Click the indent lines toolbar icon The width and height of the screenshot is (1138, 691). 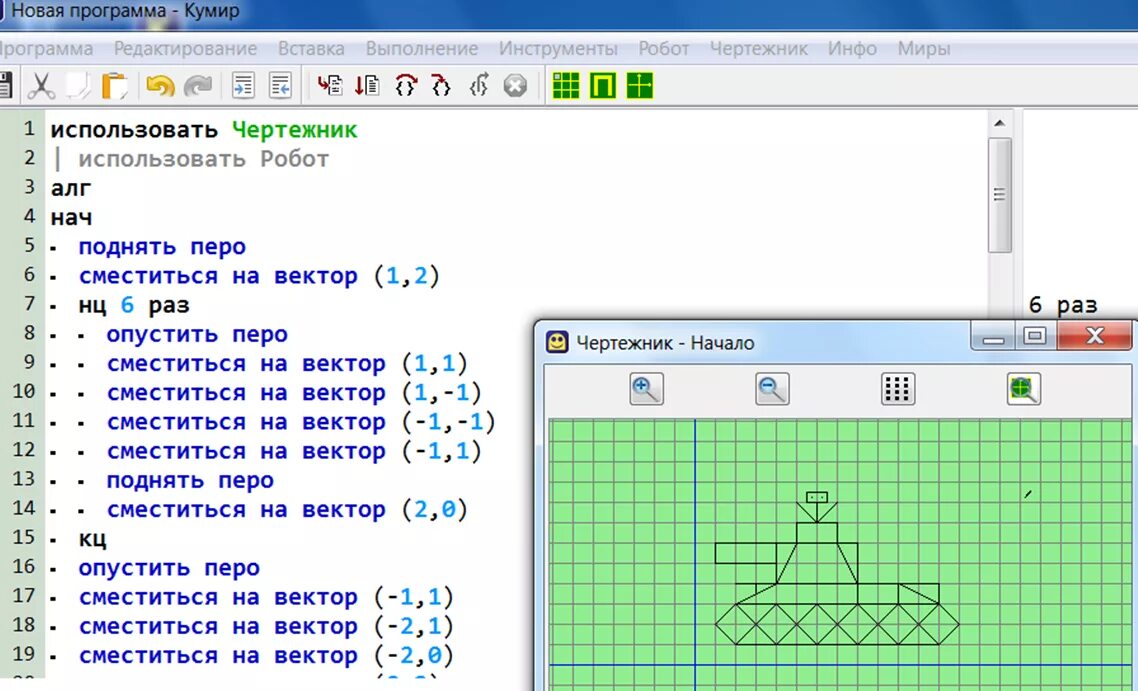click(x=243, y=86)
